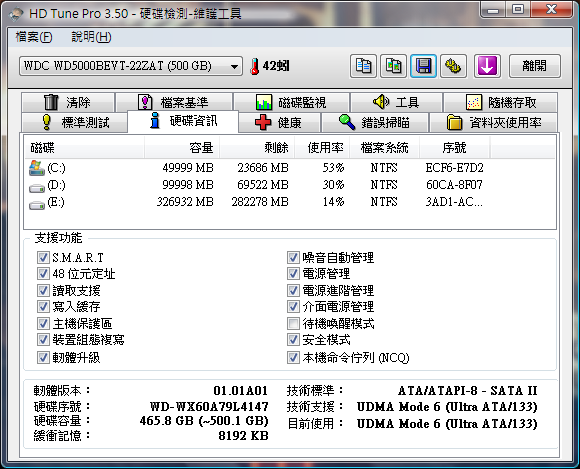Click the serial ECF6-E7D2
Viewport: 580px width, 469px height.
click(x=455, y=168)
